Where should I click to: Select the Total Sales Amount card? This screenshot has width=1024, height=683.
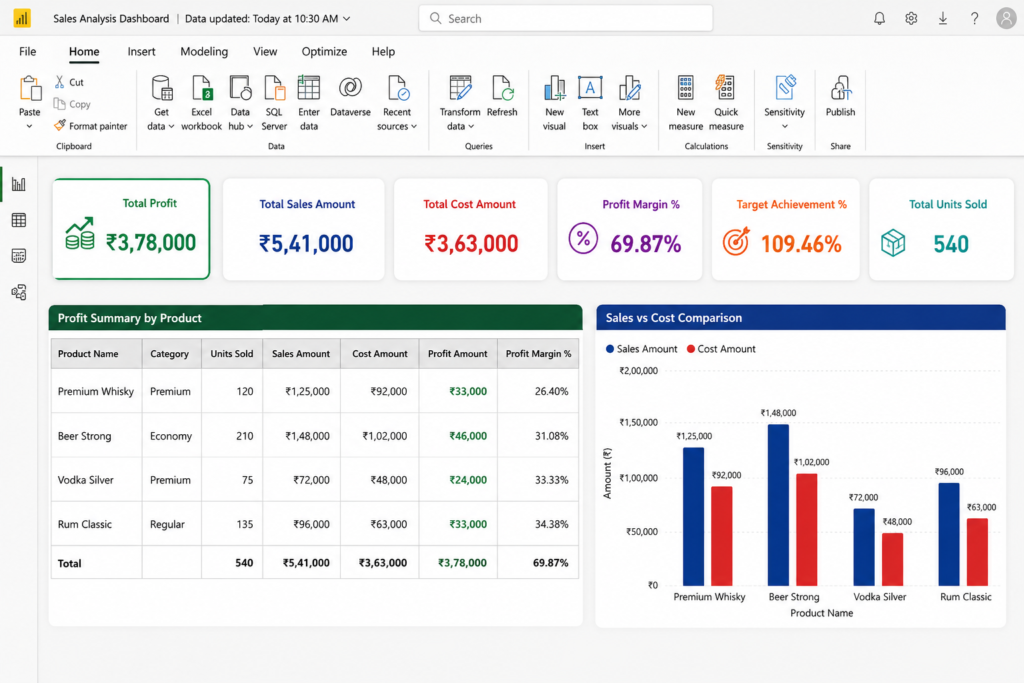click(304, 229)
